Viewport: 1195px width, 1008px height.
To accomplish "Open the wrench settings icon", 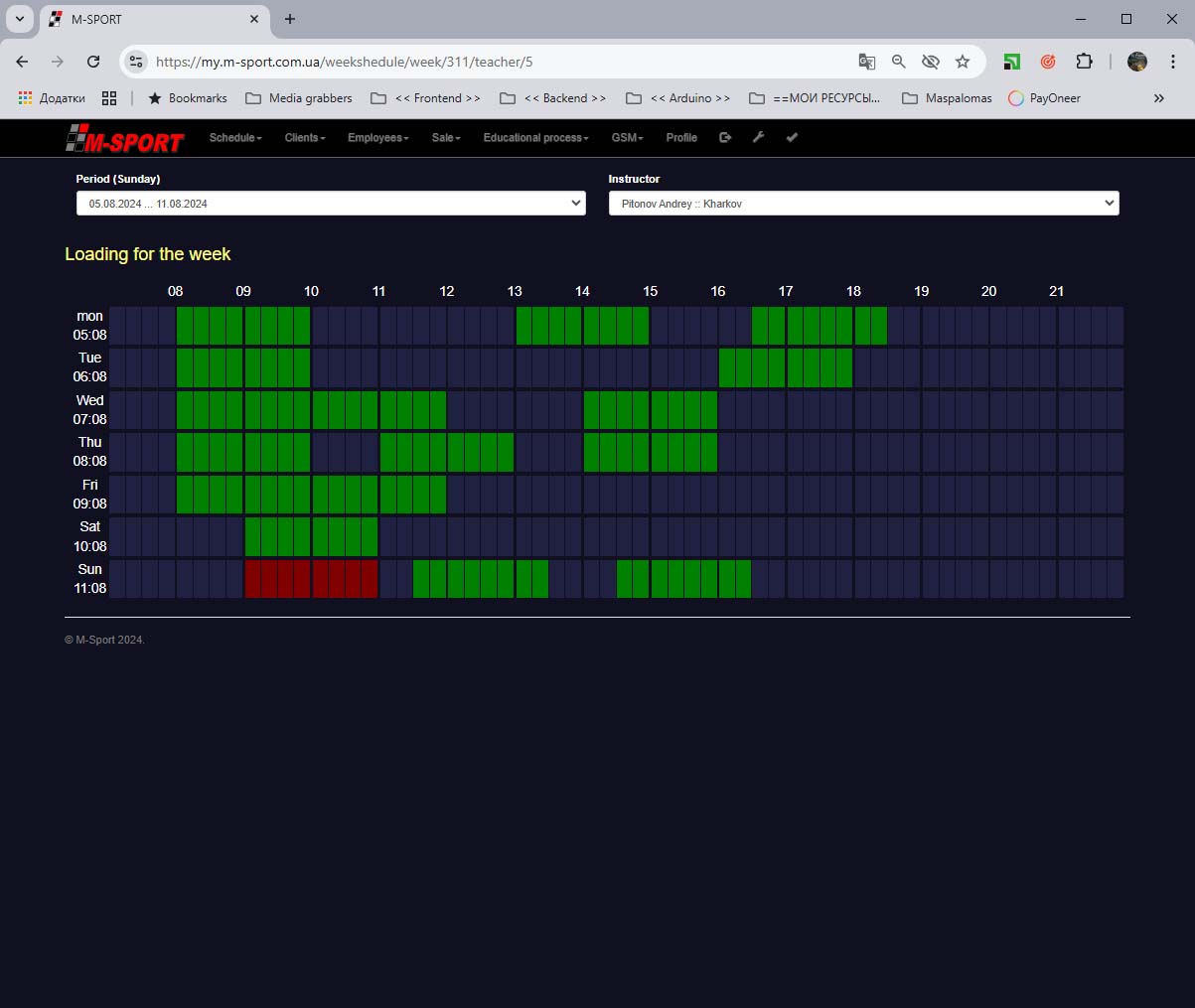I will click(758, 138).
